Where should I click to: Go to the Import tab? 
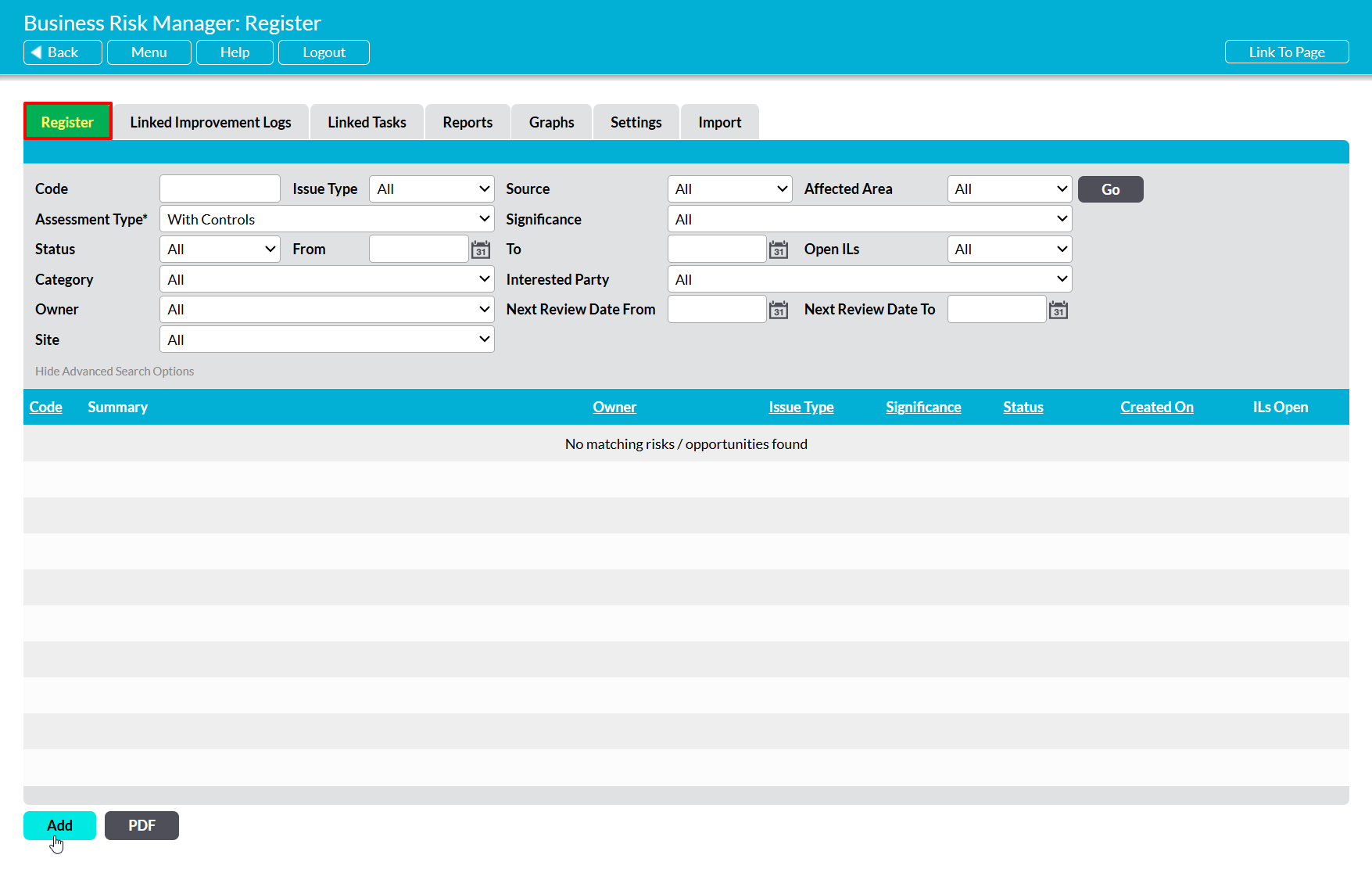coord(720,122)
